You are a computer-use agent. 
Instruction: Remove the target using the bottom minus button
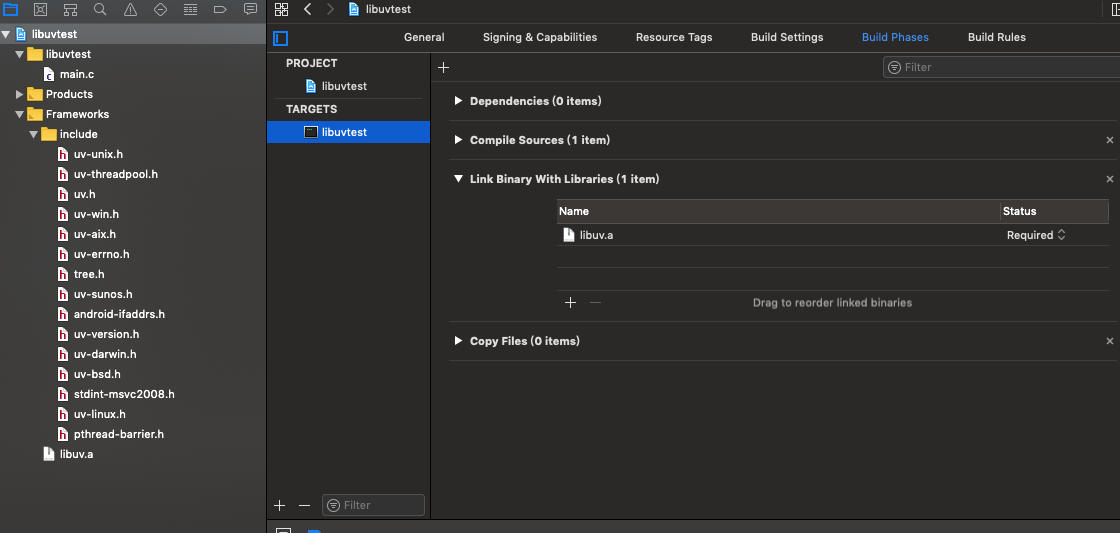[304, 505]
